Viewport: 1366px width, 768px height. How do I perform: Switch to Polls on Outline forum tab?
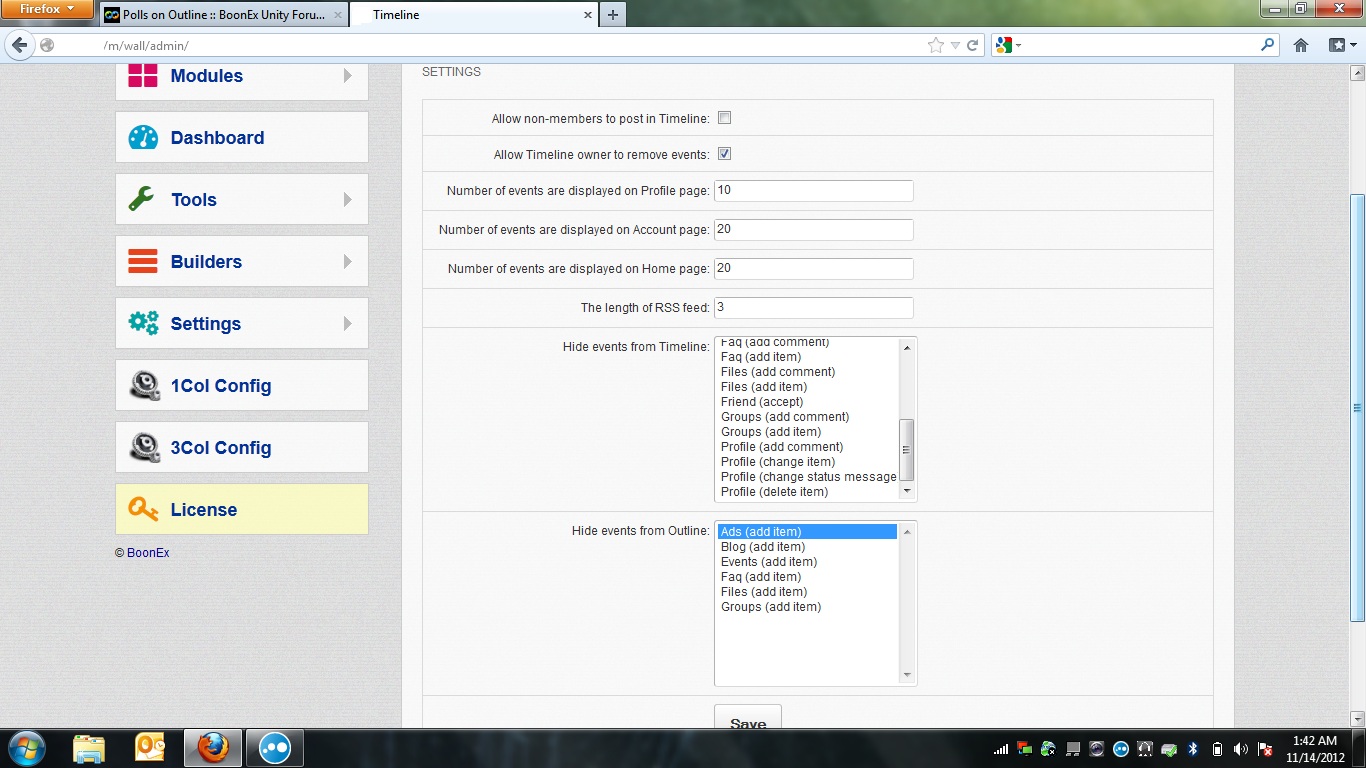(223, 15)
